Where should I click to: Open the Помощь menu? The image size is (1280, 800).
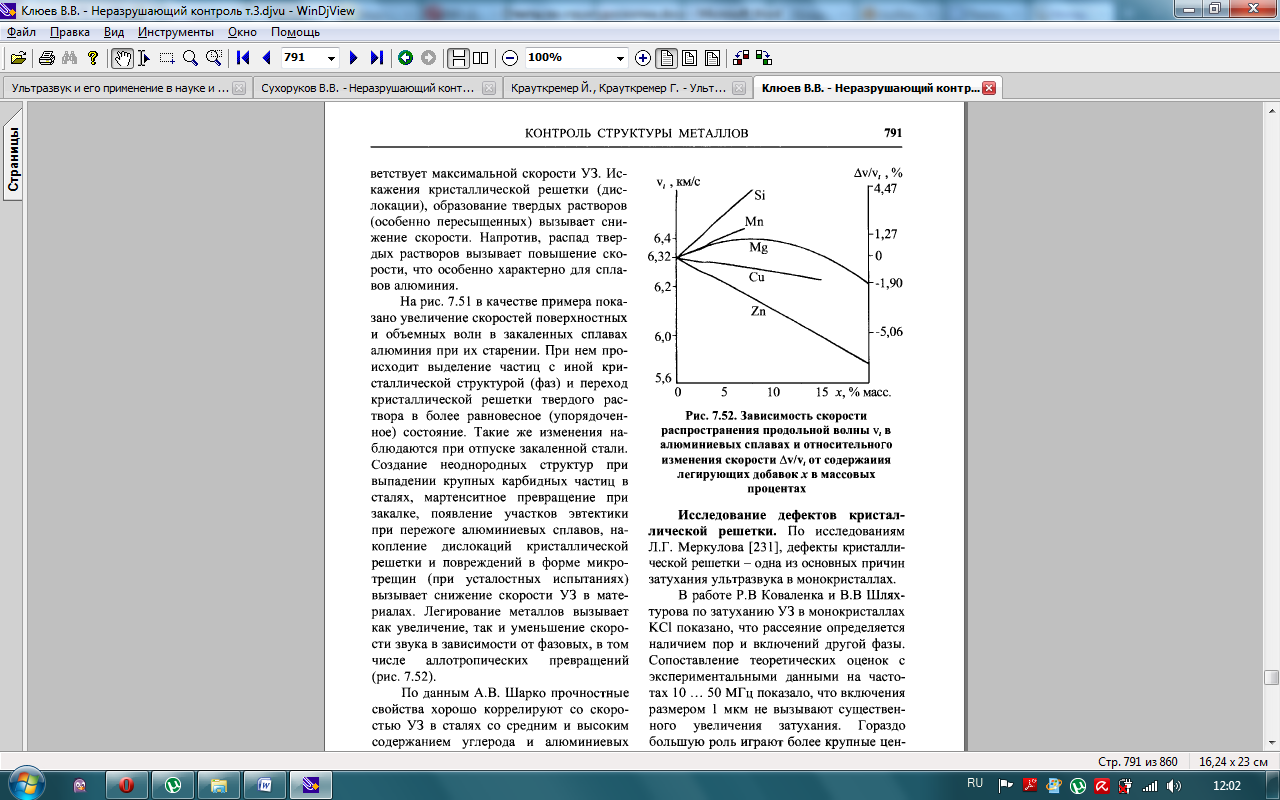295,32
